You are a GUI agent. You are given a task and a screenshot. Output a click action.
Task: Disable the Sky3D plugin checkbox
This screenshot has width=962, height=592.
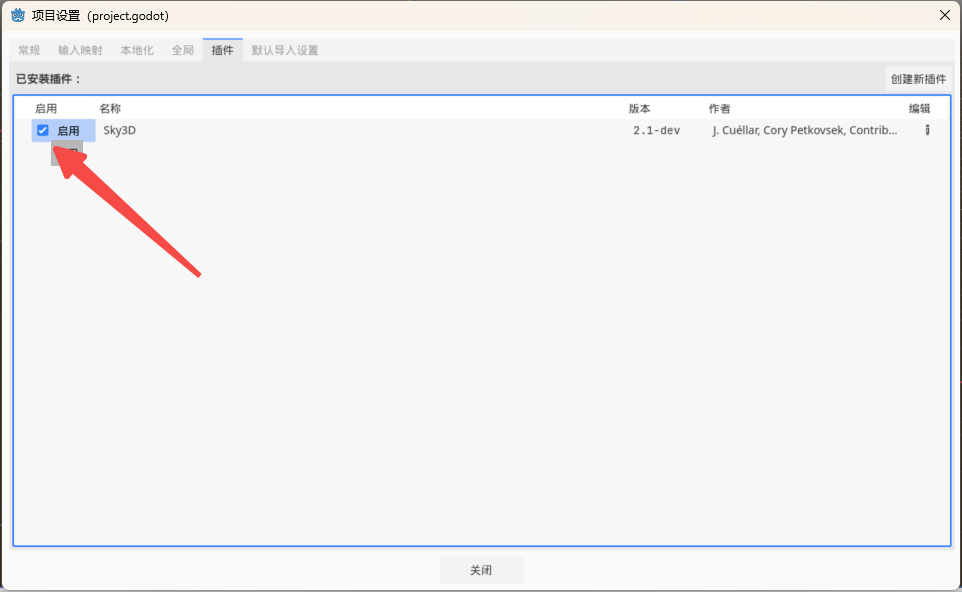[43, 130]
